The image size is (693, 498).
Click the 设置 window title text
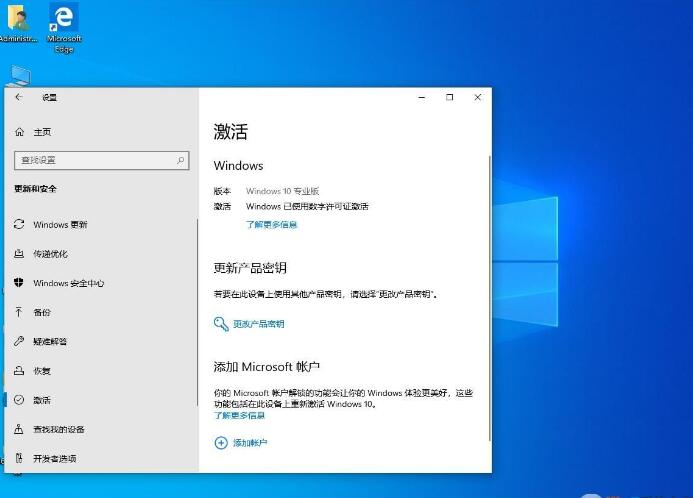[50, 97]
